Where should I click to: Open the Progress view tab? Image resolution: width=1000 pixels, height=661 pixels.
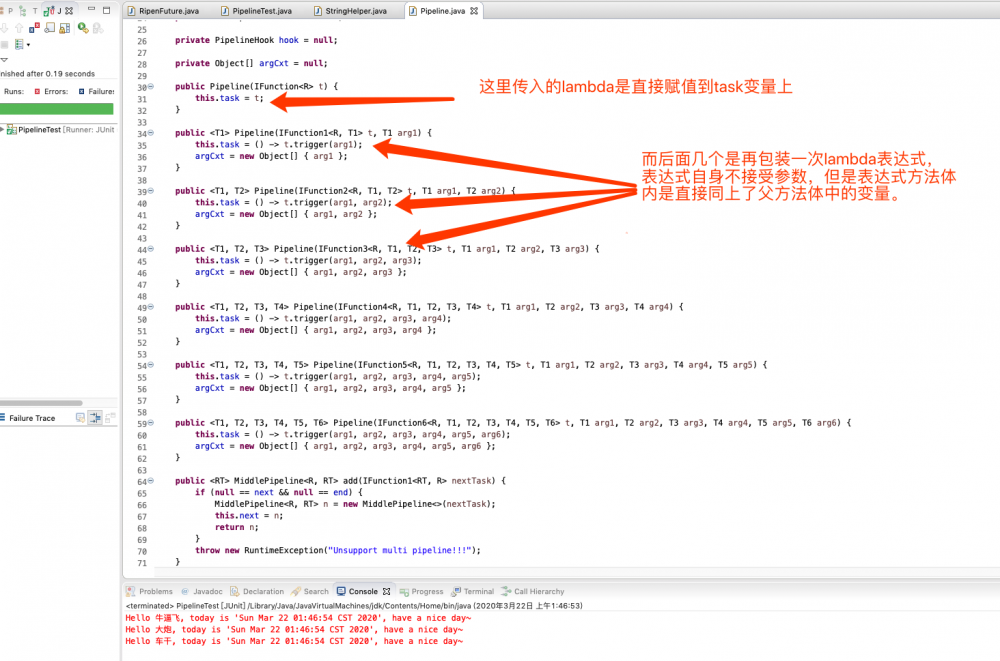point(422,591)
